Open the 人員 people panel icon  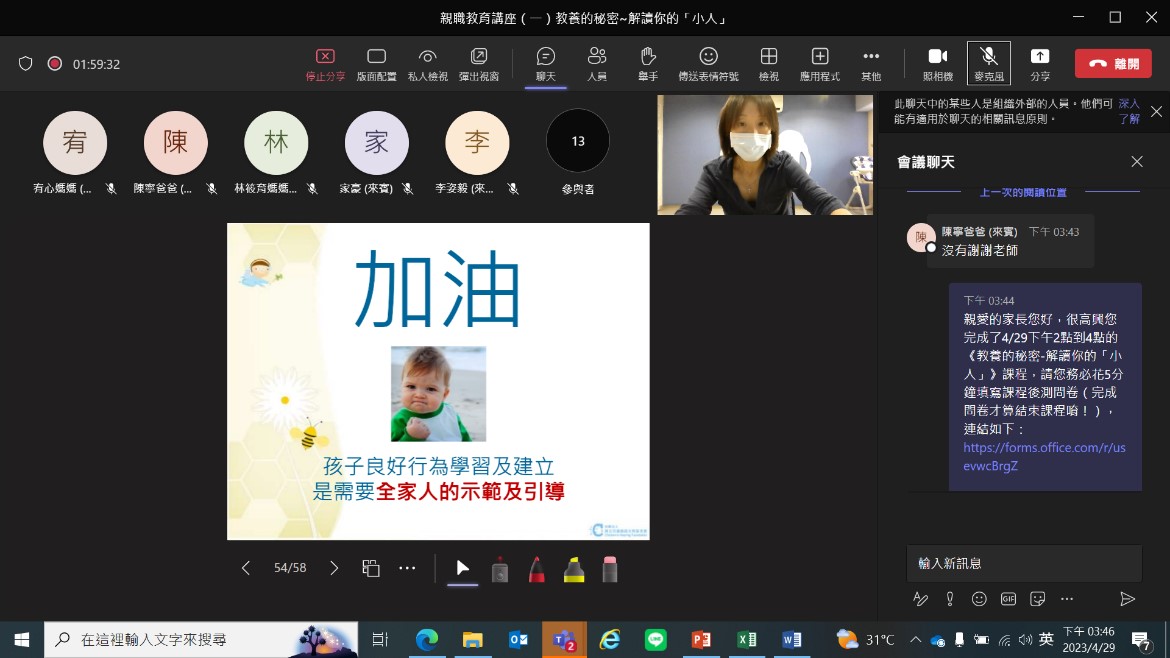pyautogui.click(x=597, y=57)
